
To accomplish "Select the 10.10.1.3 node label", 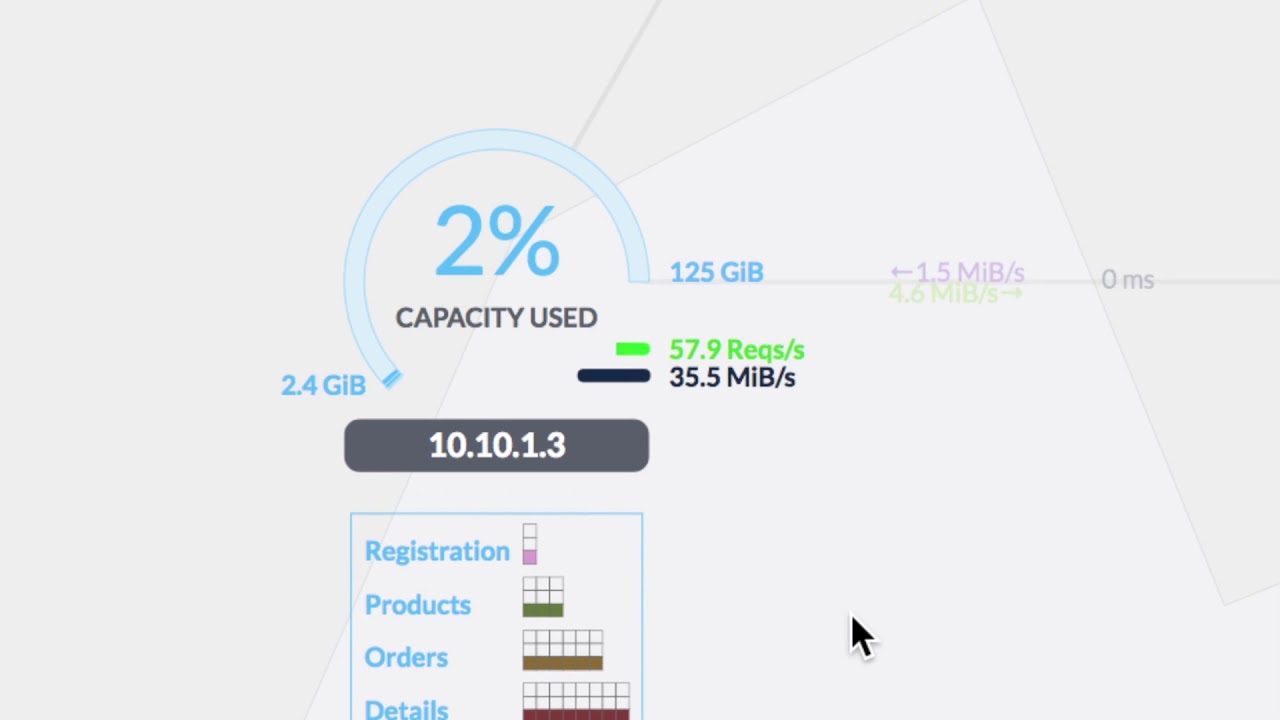I will 496,445.
